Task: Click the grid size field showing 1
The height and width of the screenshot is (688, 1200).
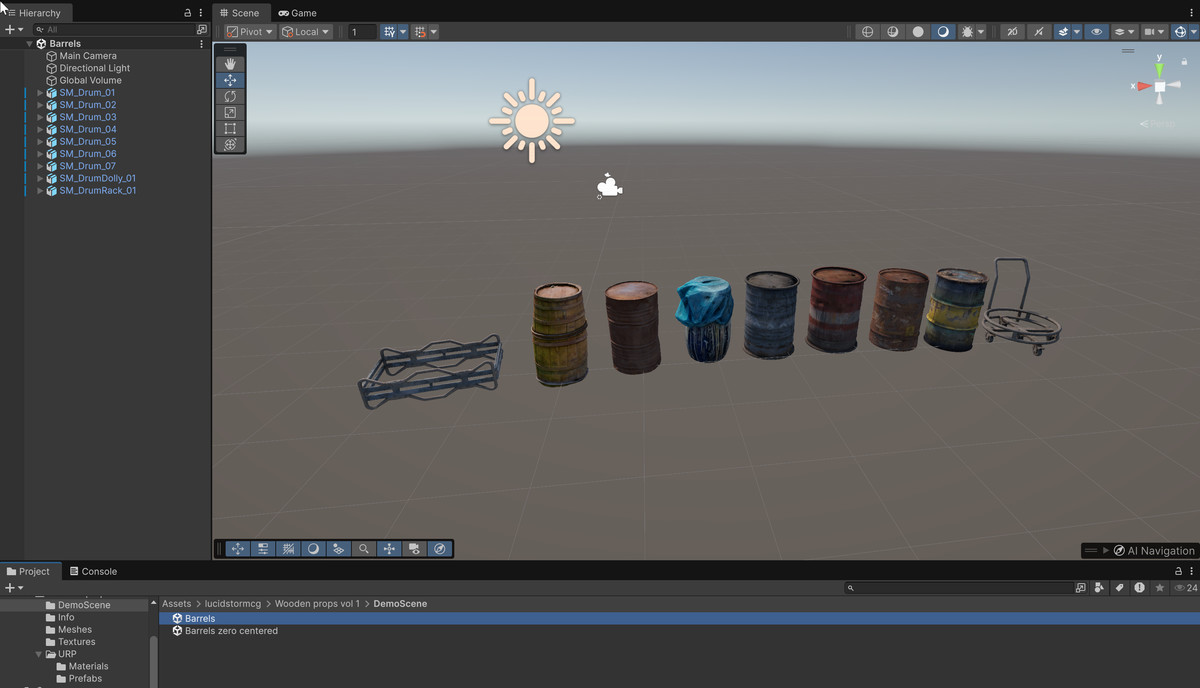Action: (362, 32)
